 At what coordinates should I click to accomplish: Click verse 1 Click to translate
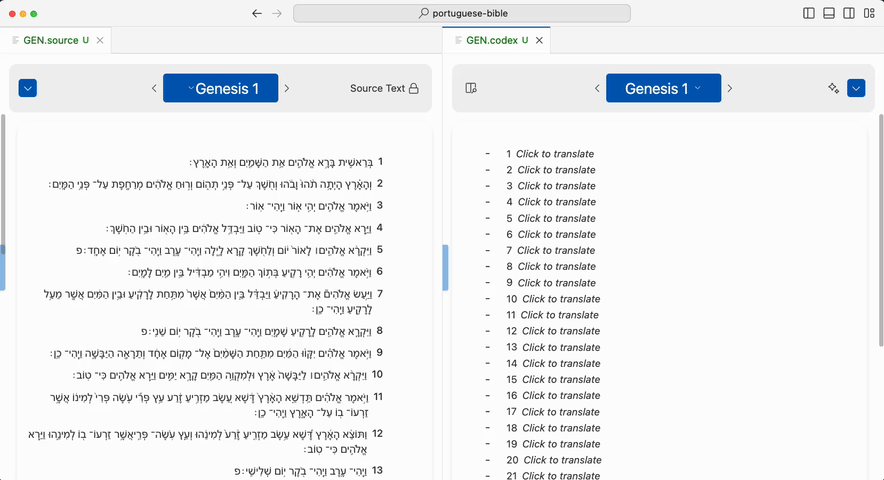(x=555, y=153)
